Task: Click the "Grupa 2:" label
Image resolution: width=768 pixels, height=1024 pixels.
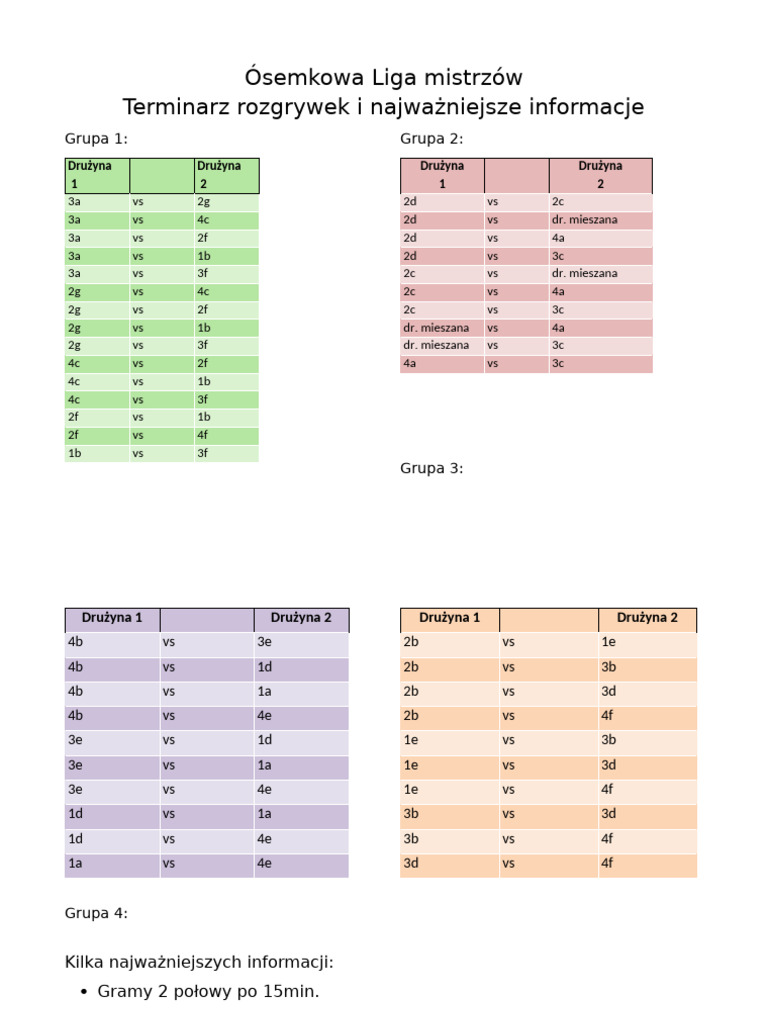Action: pyautogui.click(x=431, y=139)
